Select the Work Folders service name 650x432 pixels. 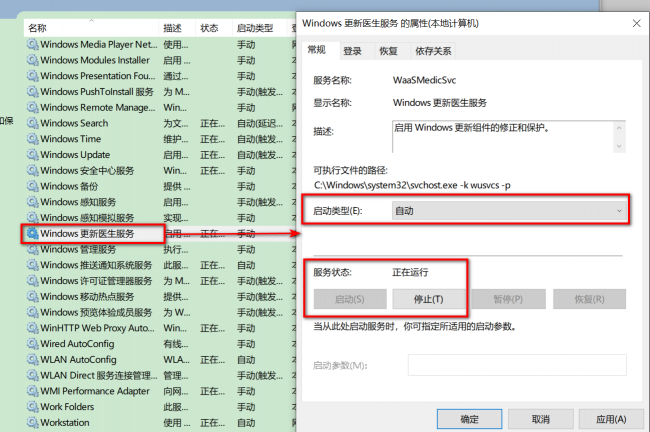(x=67, y=407)
